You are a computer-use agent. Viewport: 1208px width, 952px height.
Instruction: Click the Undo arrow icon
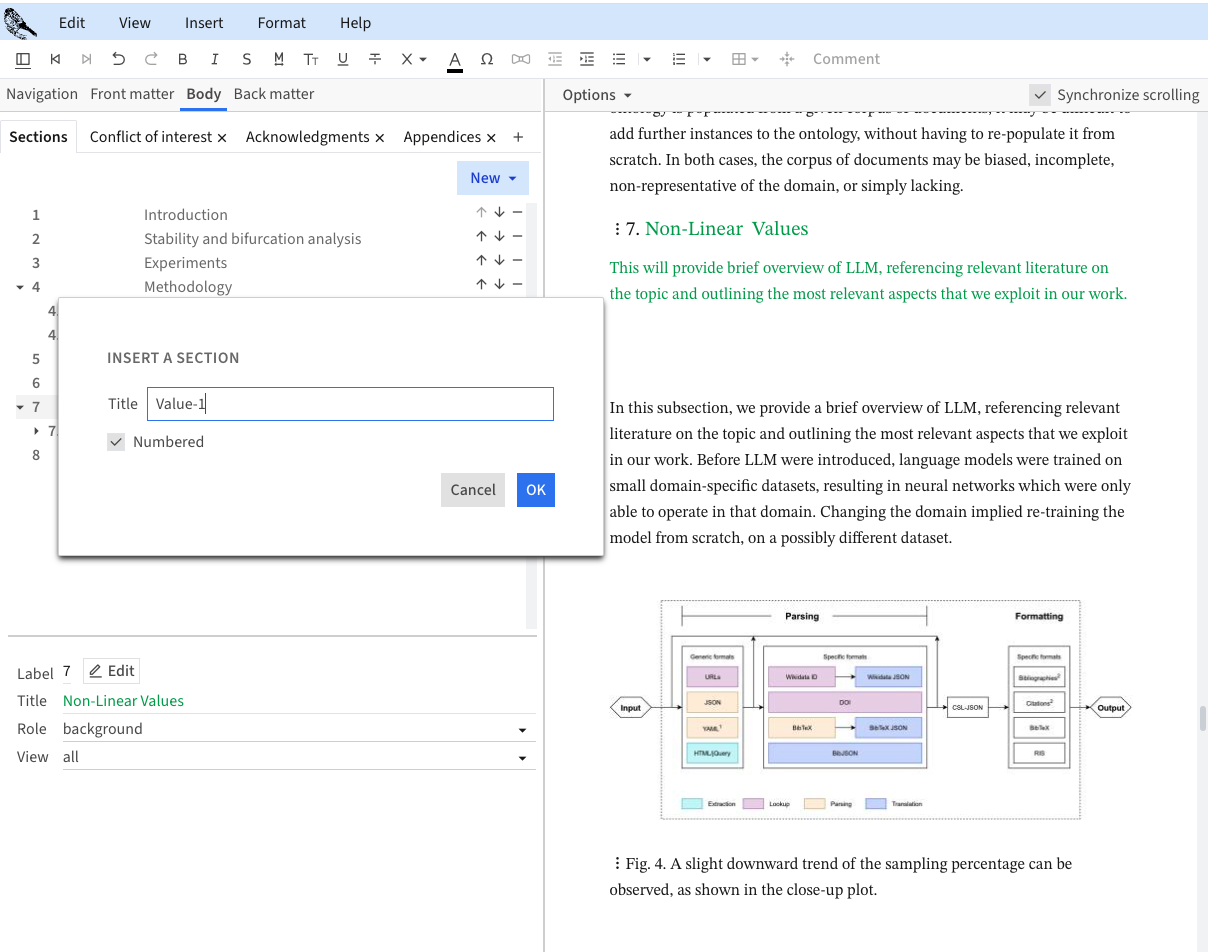tap(119, 59)
